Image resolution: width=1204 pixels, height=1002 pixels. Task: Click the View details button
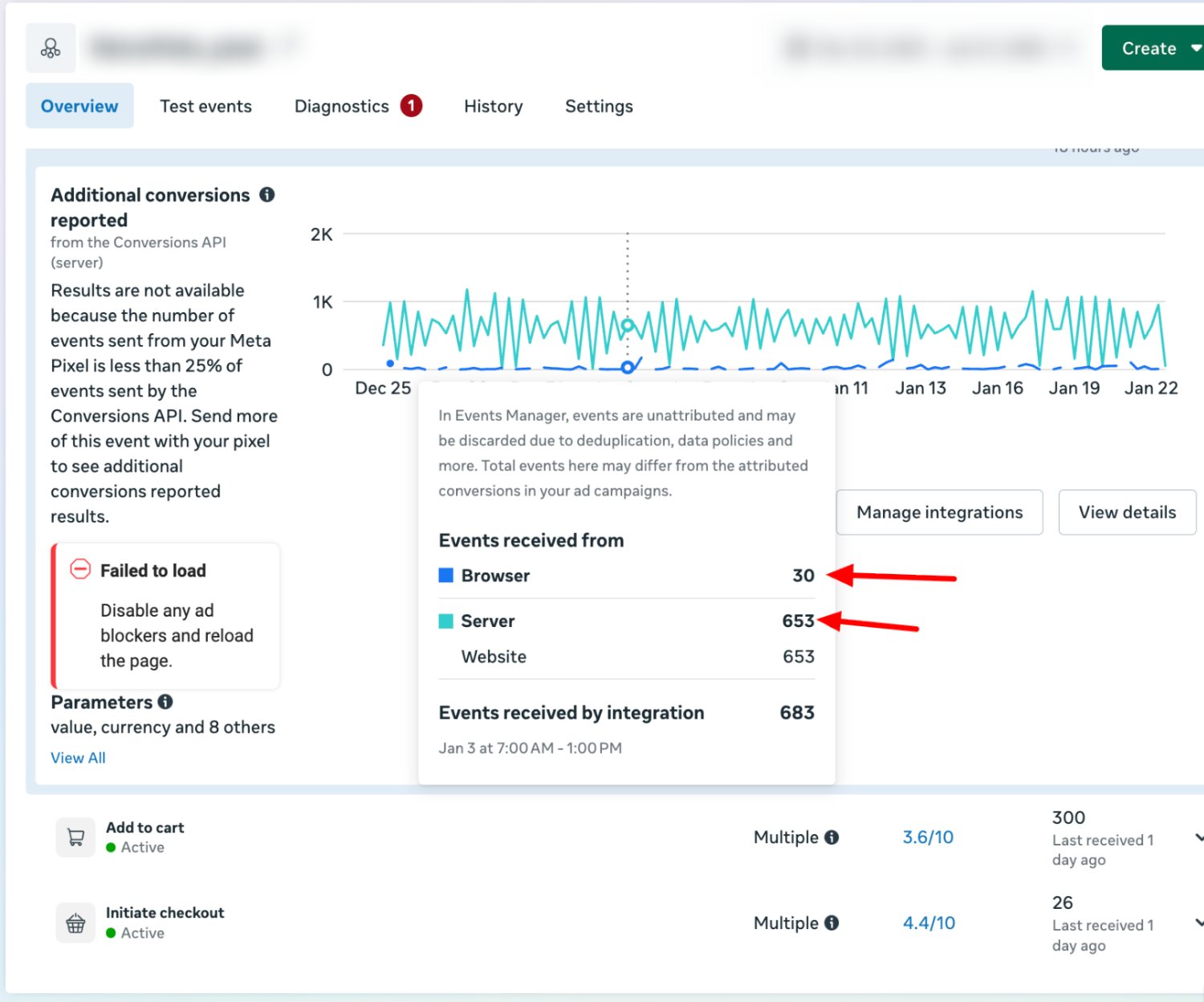pyautogui.click(x=1127, y=512)
